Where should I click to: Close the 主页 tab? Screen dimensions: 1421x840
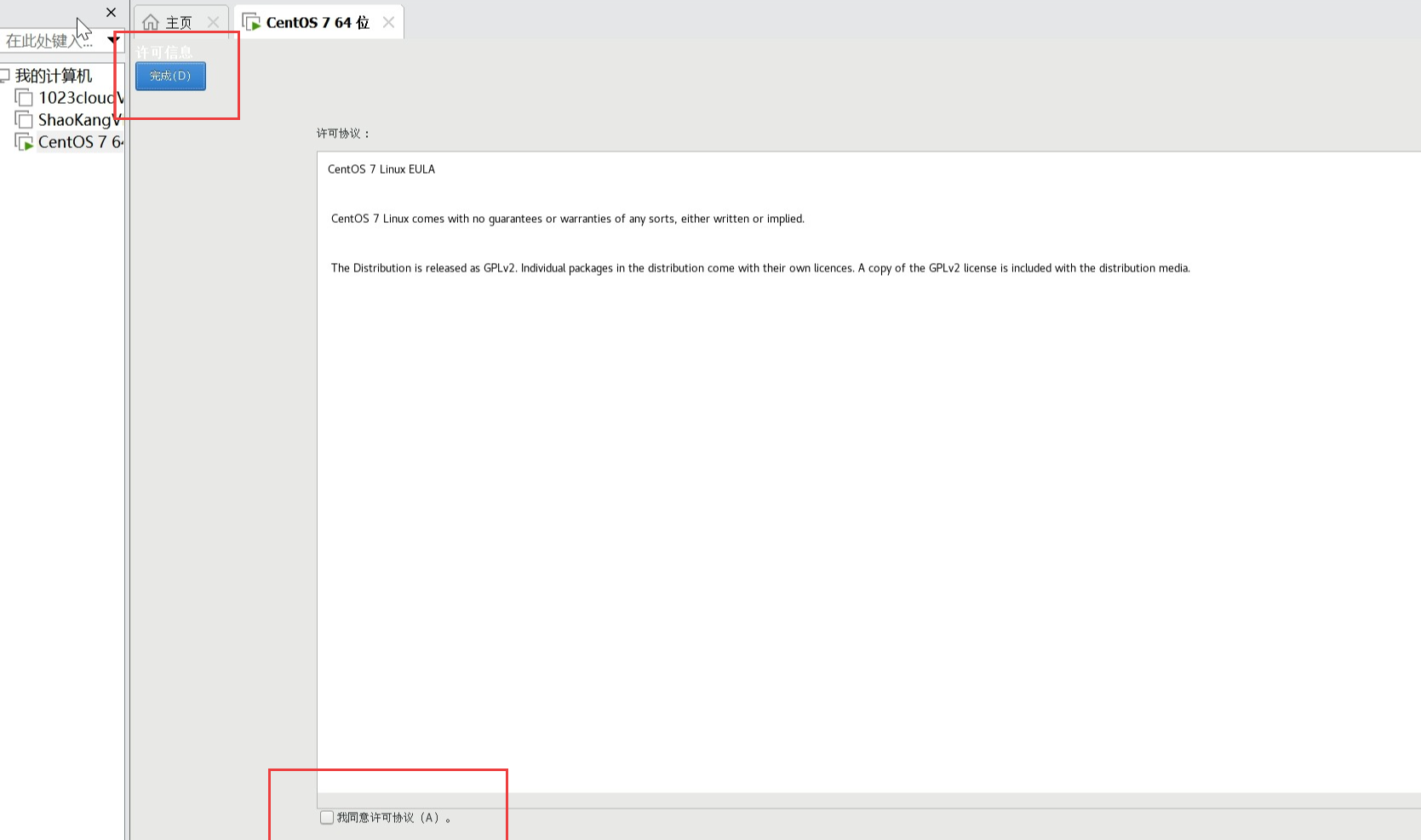click(213, 22)
